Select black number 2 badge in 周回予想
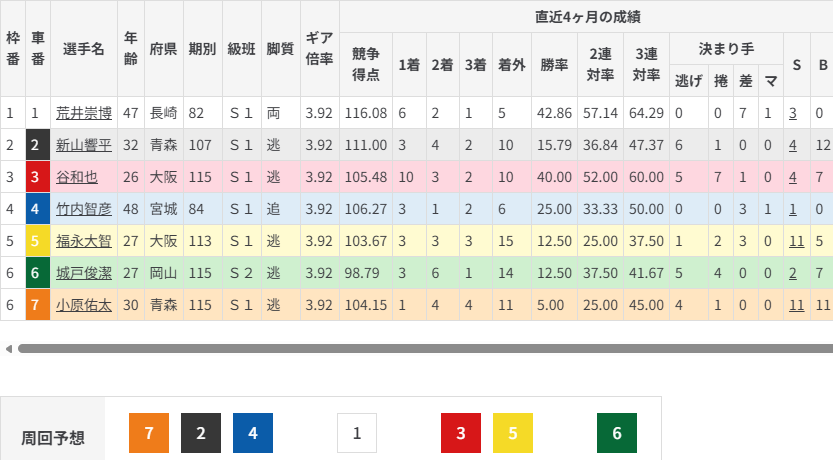 click(201, 433)
